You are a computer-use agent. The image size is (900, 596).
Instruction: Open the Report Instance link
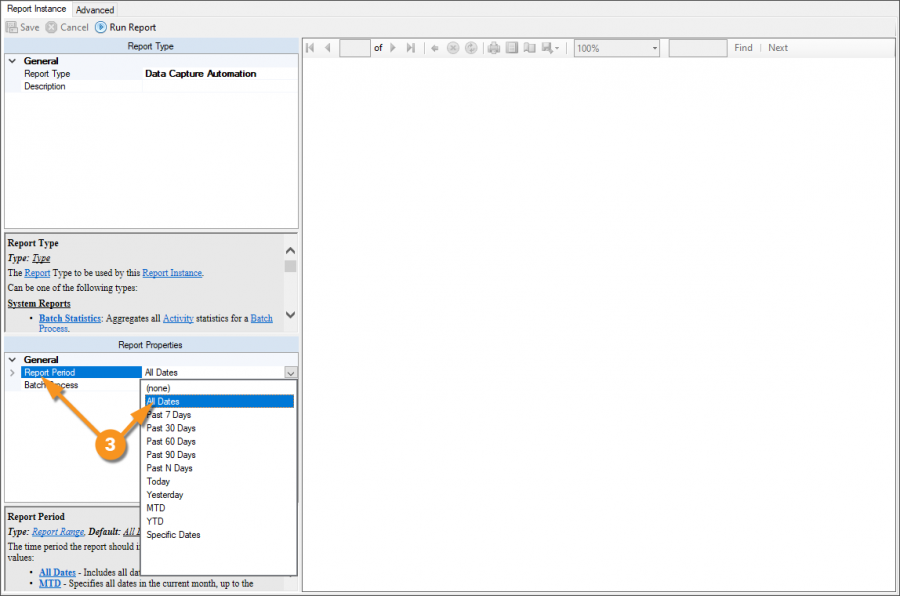coord(172,273)
